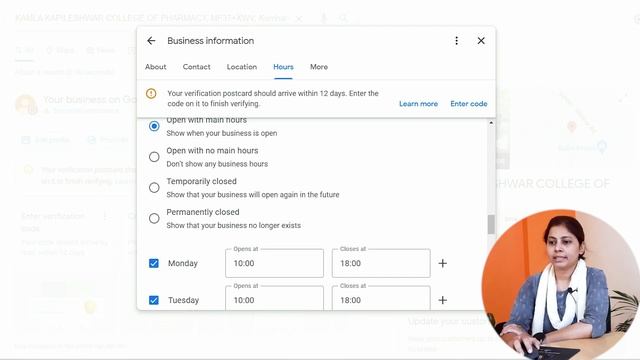This screenshot has width=640, height=360.
Task: Switch to the About tab
Action: pyautogui.click(x=156, y=67)
